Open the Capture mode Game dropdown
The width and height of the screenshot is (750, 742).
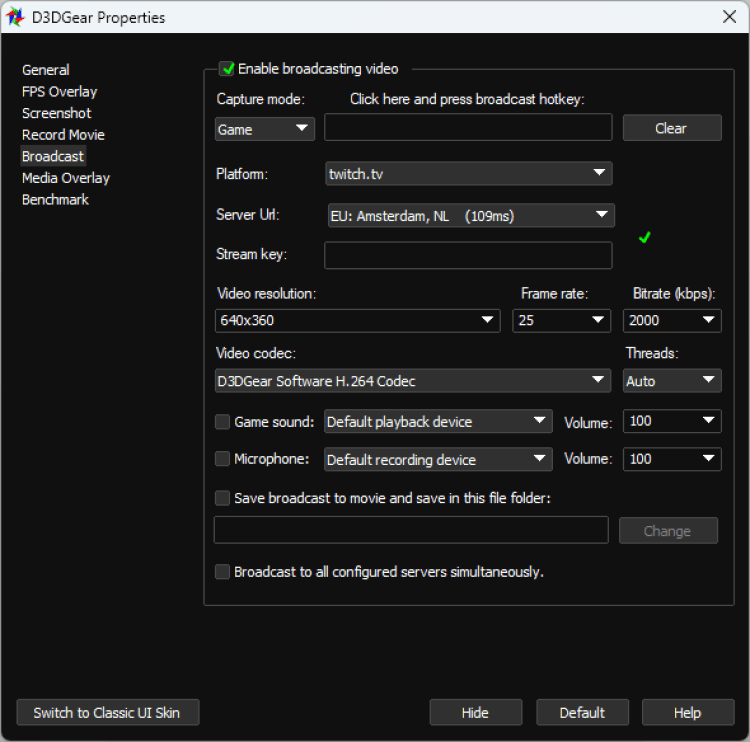(x=265, y=129)
